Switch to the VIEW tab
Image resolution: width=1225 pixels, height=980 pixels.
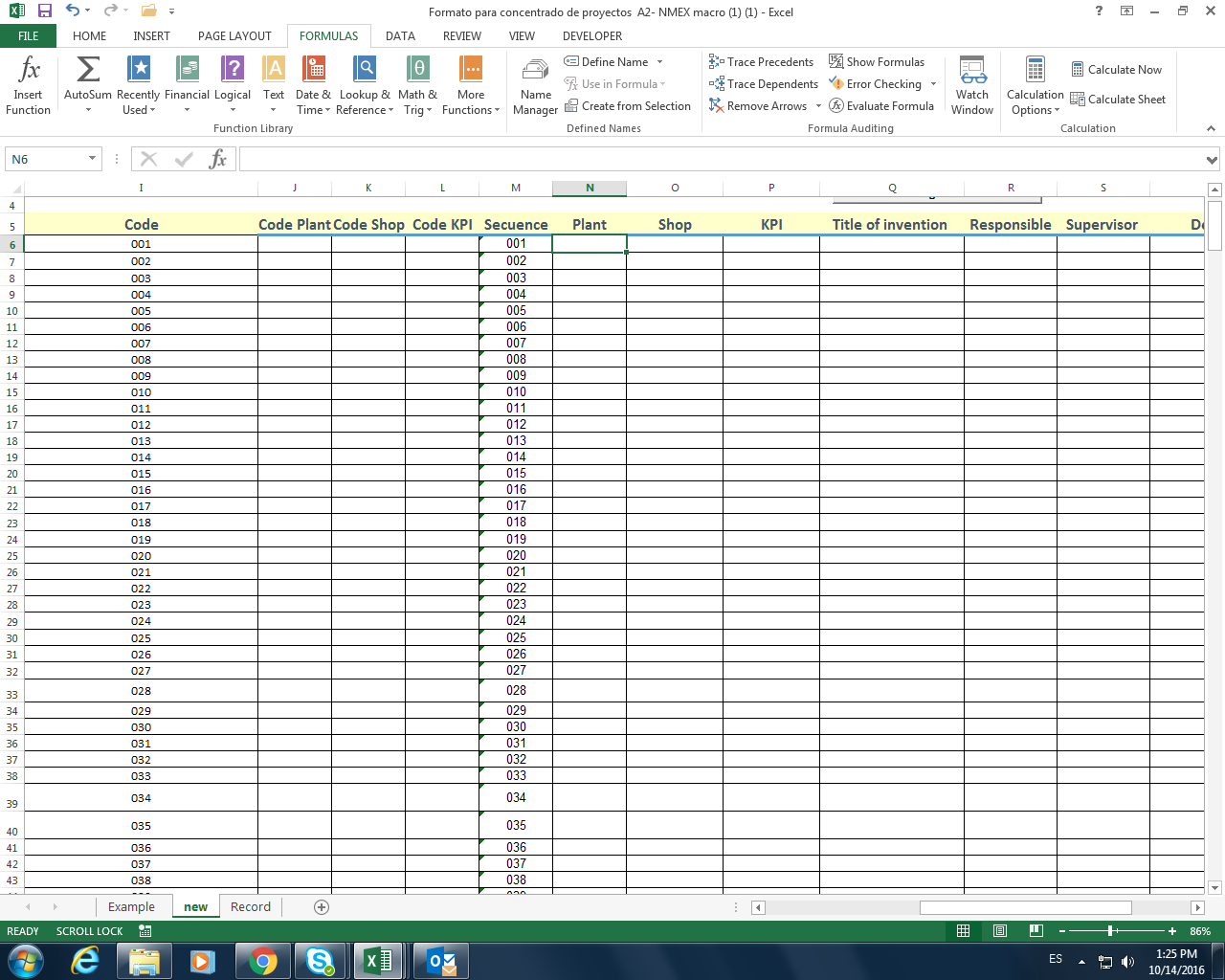522,36
